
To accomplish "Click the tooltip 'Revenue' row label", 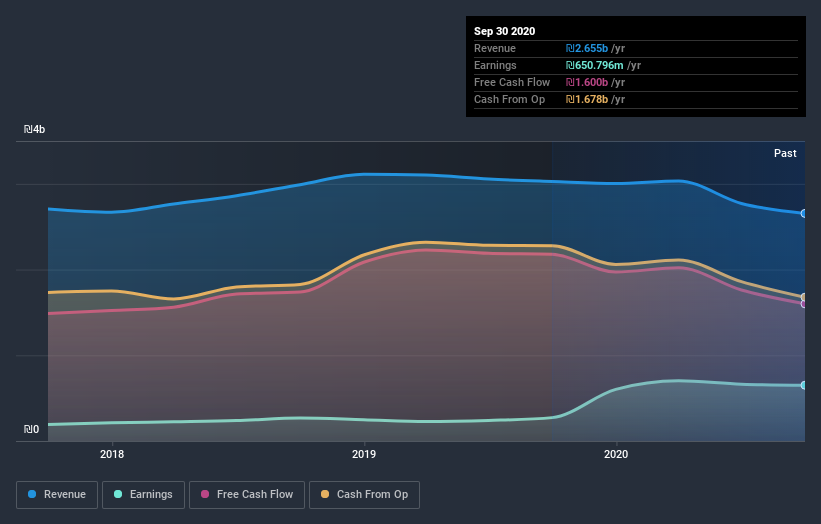I will 495,48.
